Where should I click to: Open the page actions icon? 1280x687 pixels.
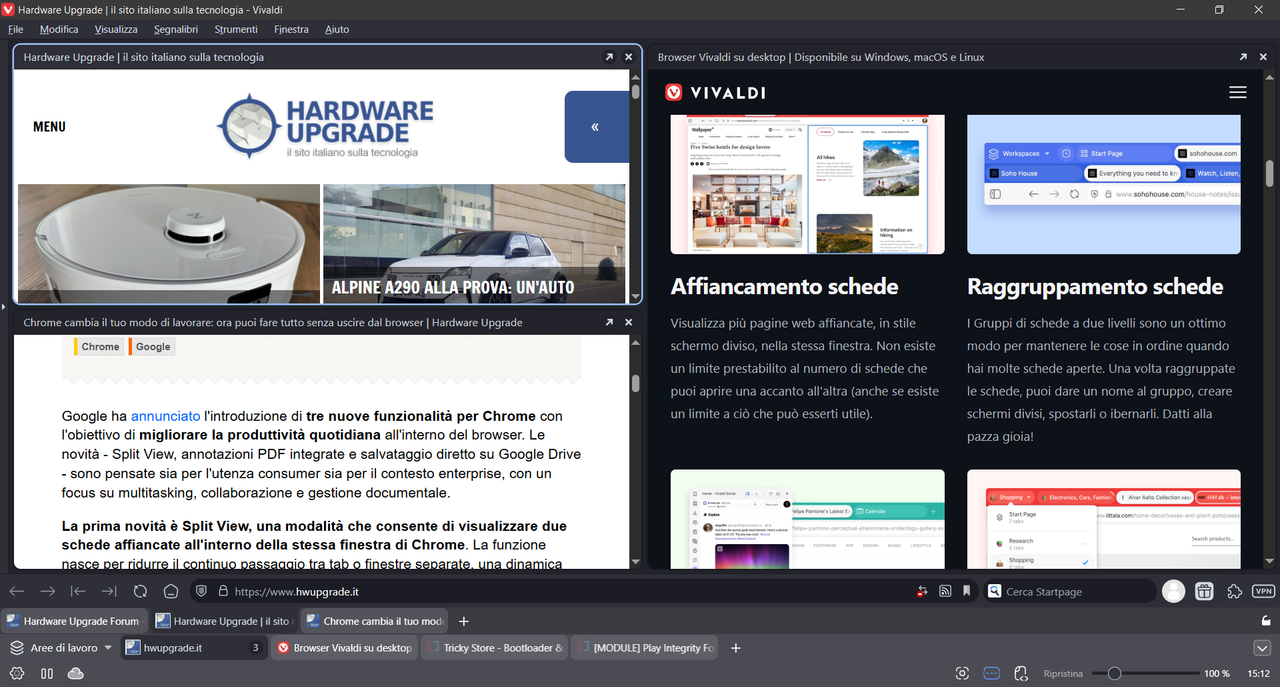point(1021,673)
